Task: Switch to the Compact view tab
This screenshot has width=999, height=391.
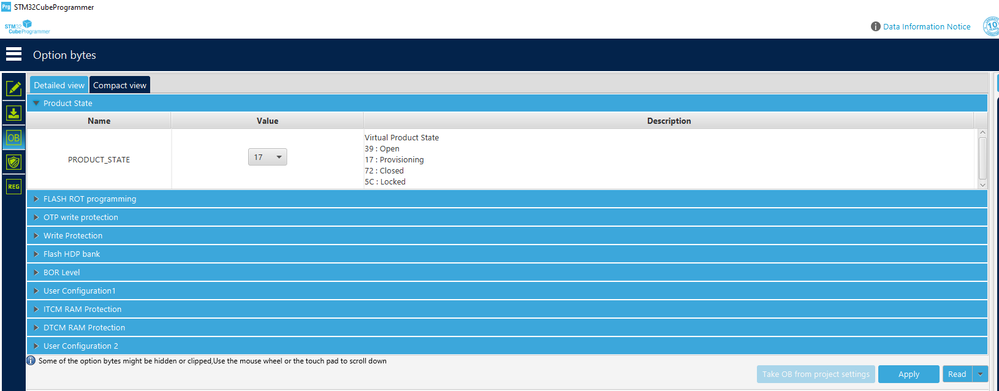Action: (120, 85)
